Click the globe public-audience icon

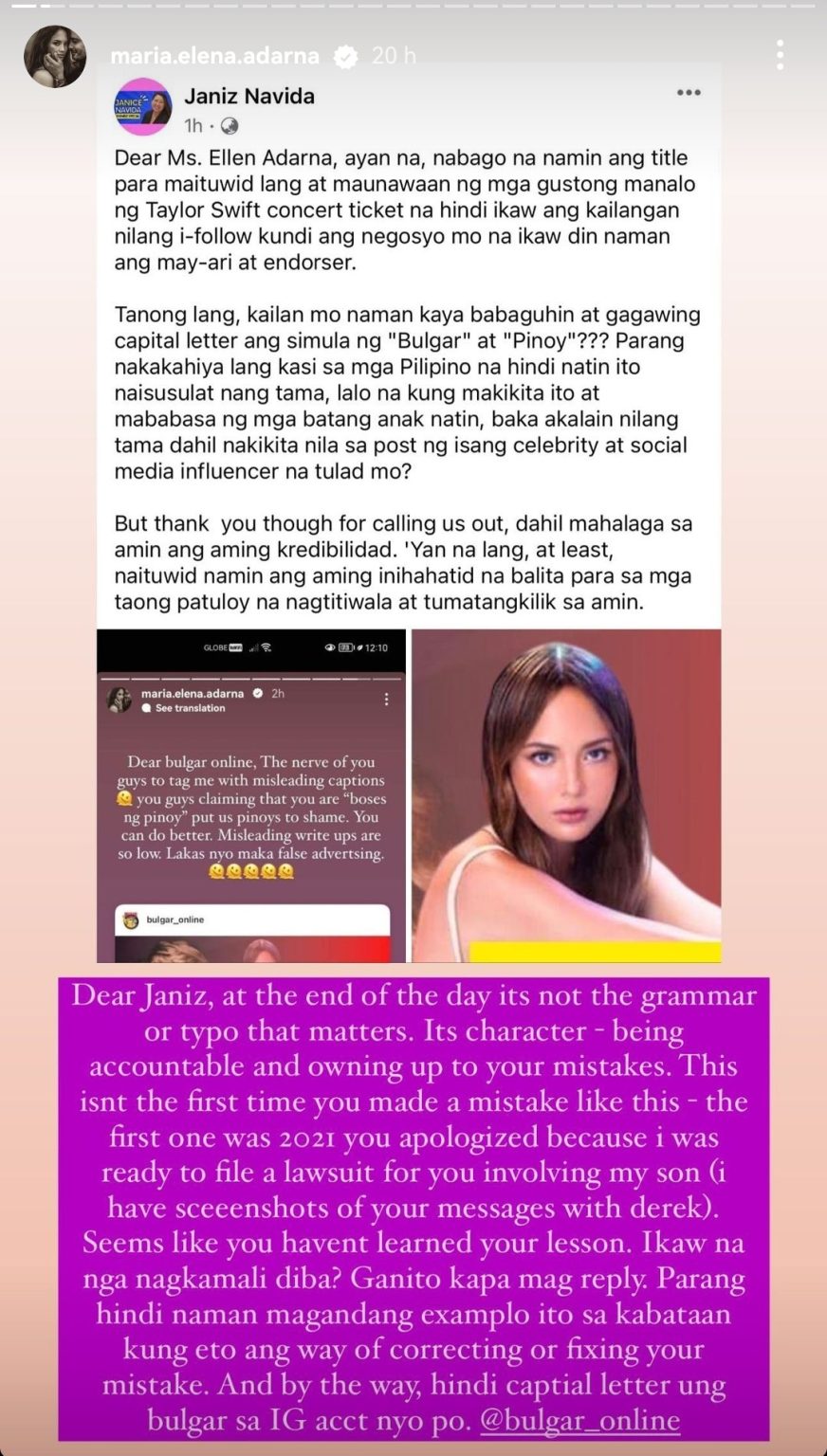[229, 126]
